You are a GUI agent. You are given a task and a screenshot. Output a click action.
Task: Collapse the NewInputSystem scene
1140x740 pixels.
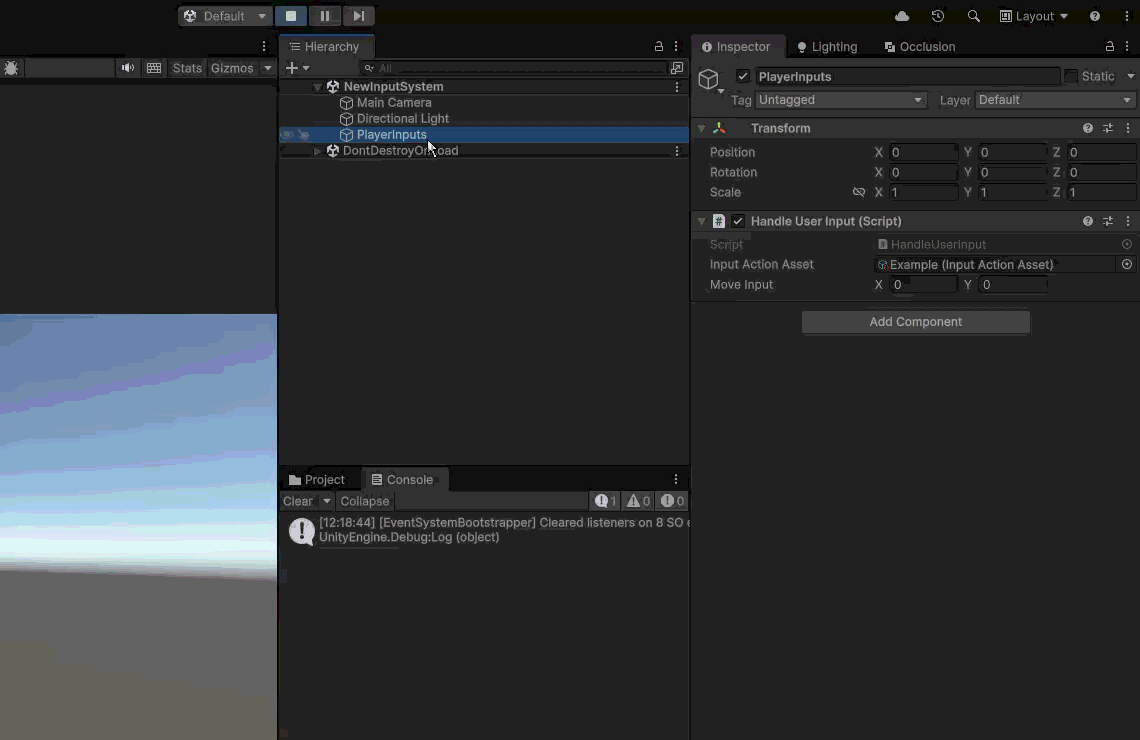[x=318, y=87]
